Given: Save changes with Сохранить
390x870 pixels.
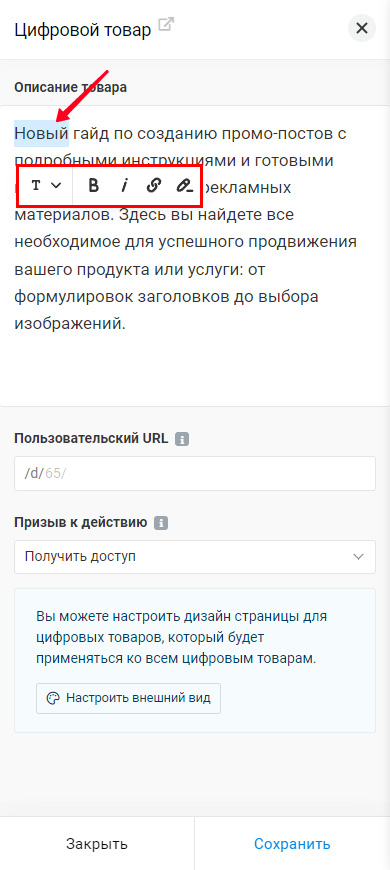Looking at the screenshot, I should (x=292, y=843).
